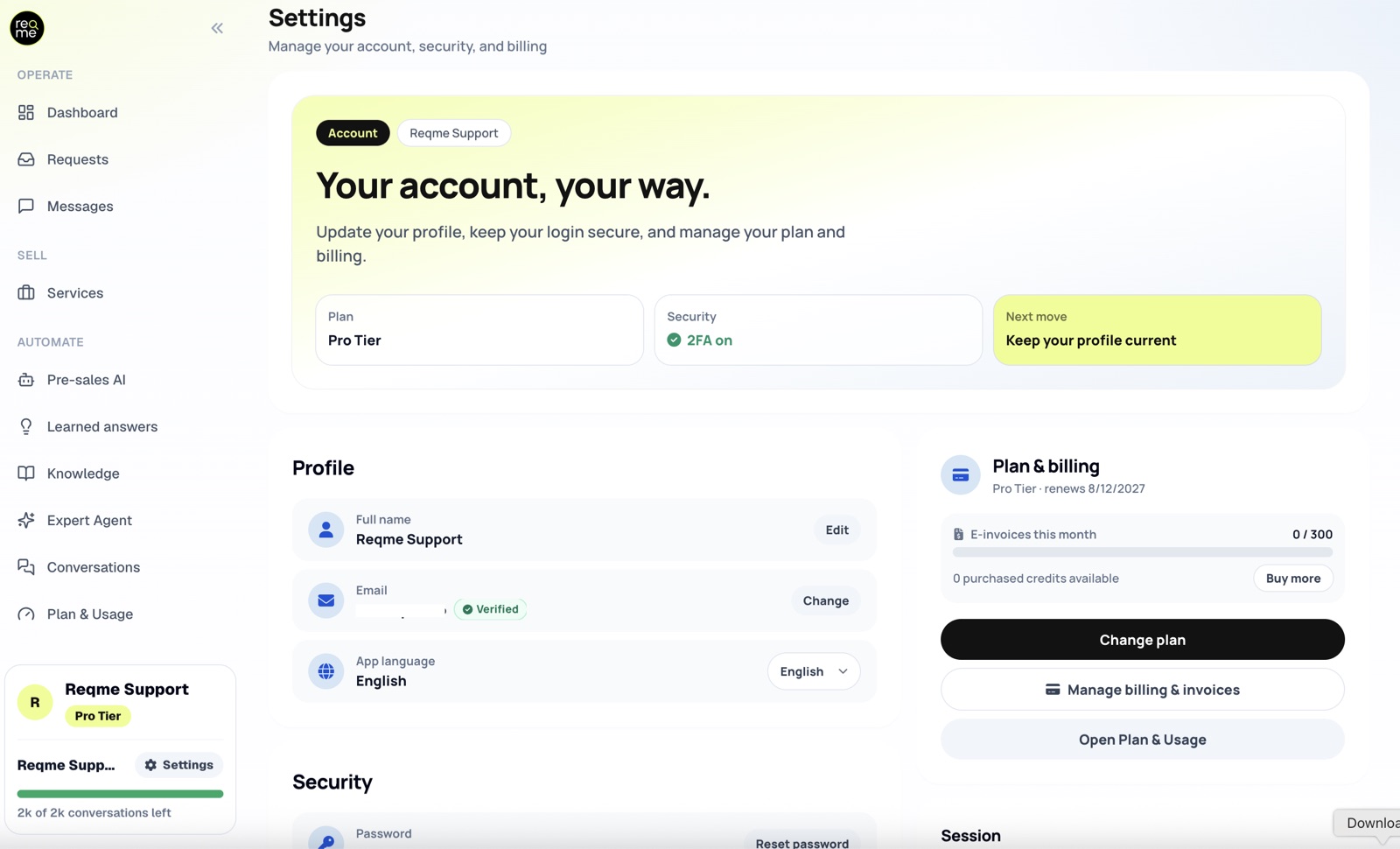Click '0 purchased credits available' text
The image size is (1400, 849).
click(1035, 578)
